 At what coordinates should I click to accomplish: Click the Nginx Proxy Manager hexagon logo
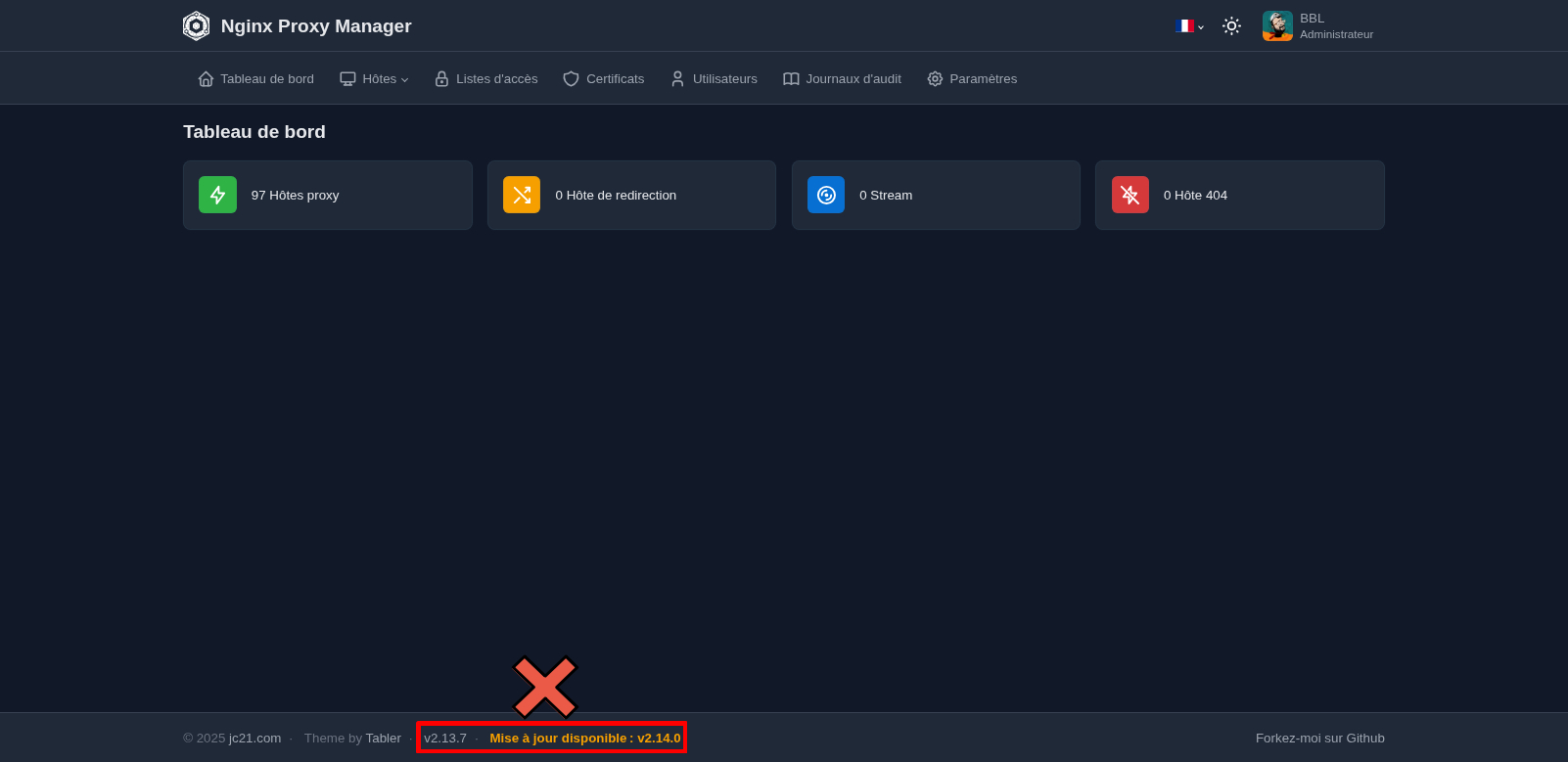[196, 26]
